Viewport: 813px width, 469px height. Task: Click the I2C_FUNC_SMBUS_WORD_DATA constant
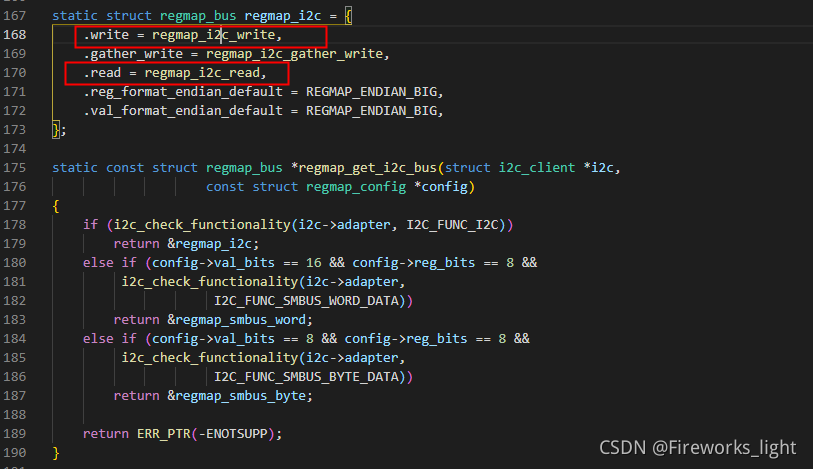click(x=306, y=301)
